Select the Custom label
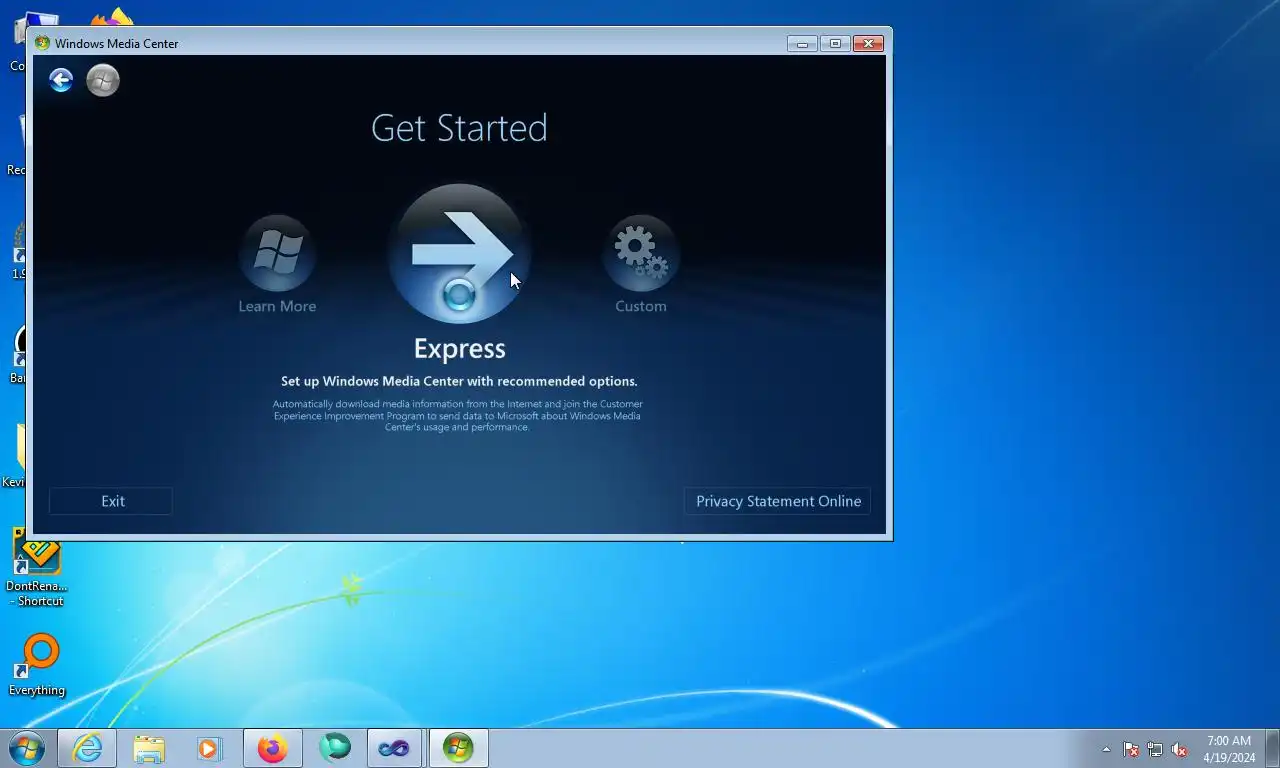 641,306
